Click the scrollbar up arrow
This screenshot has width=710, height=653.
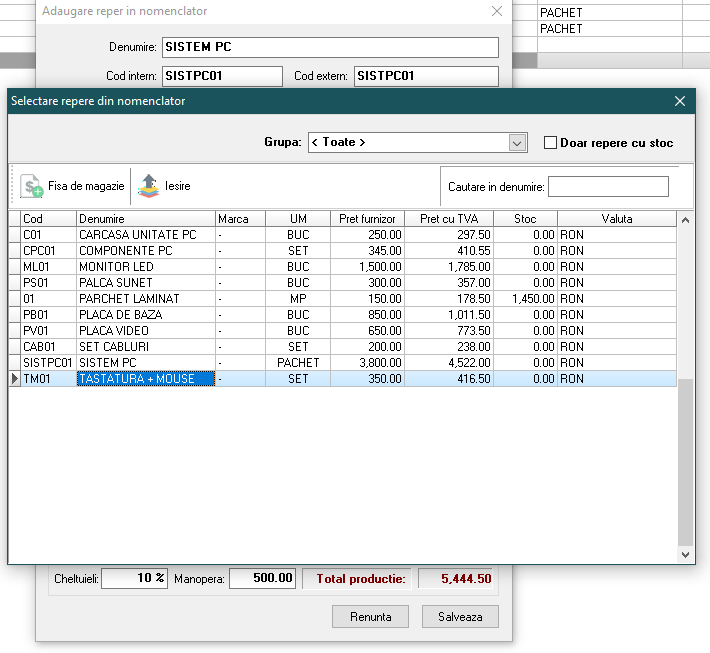tap(685, 220)
